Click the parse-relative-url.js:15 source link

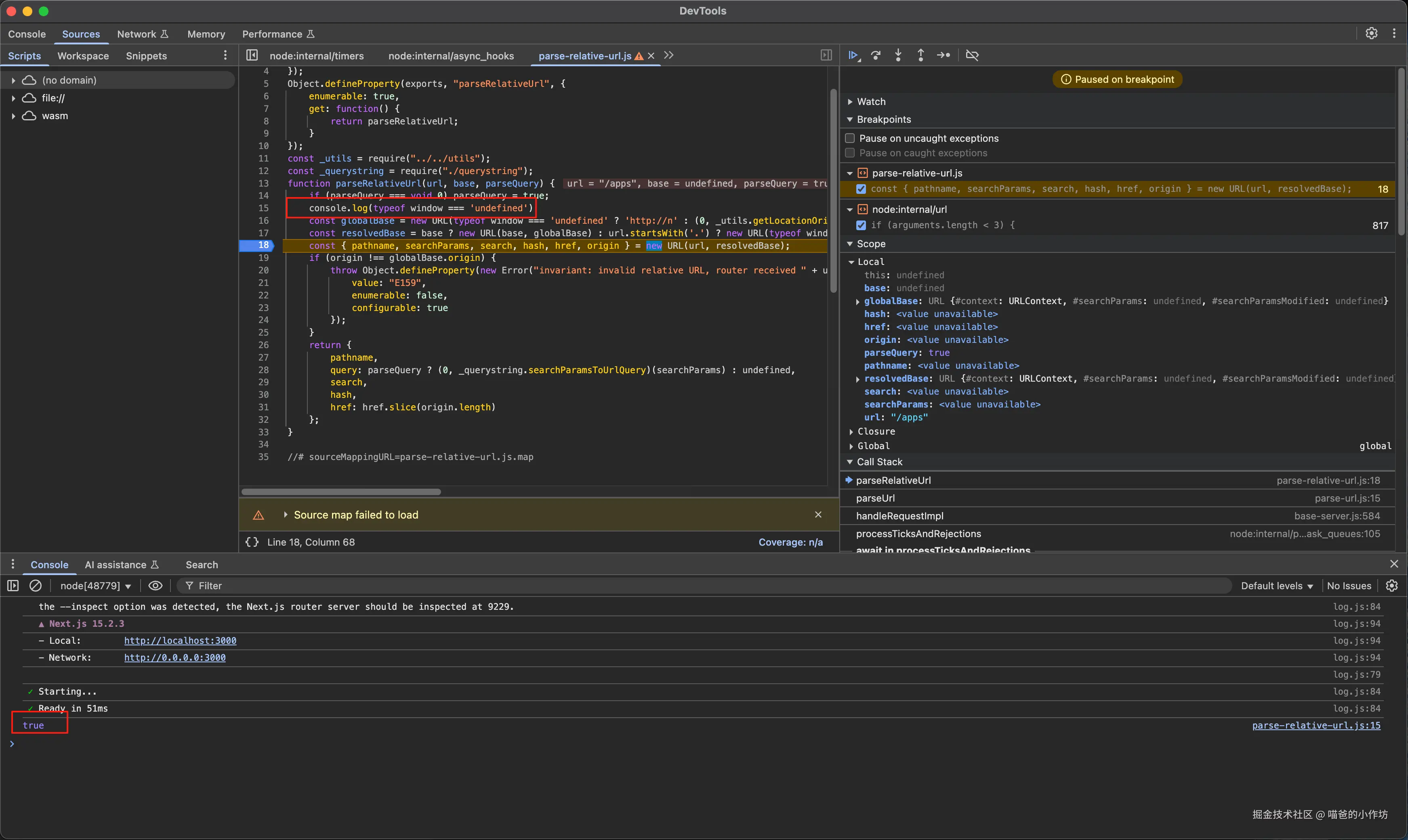click(1316, 726)
